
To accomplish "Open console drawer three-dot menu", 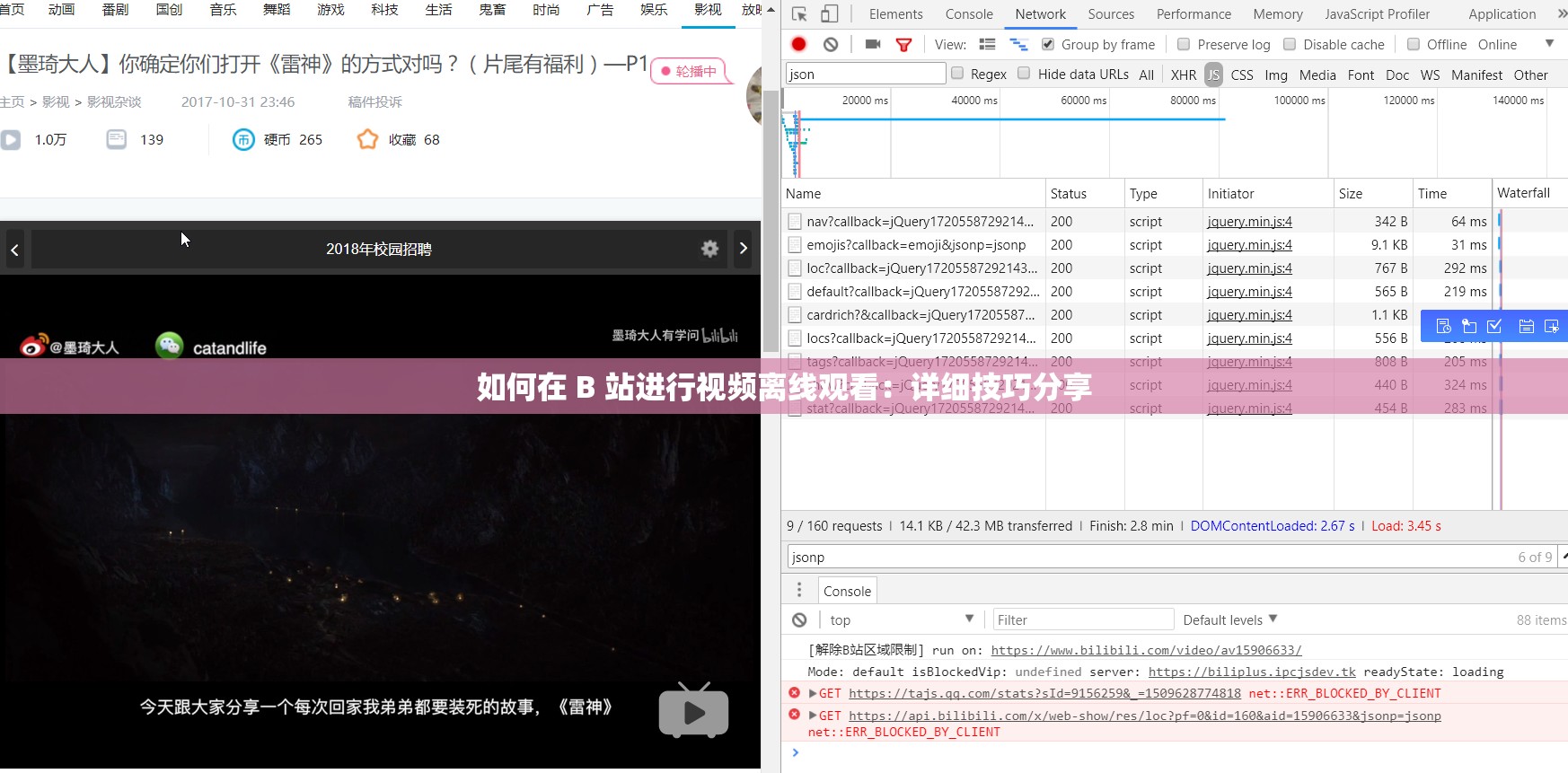I will tap(799, 590).
